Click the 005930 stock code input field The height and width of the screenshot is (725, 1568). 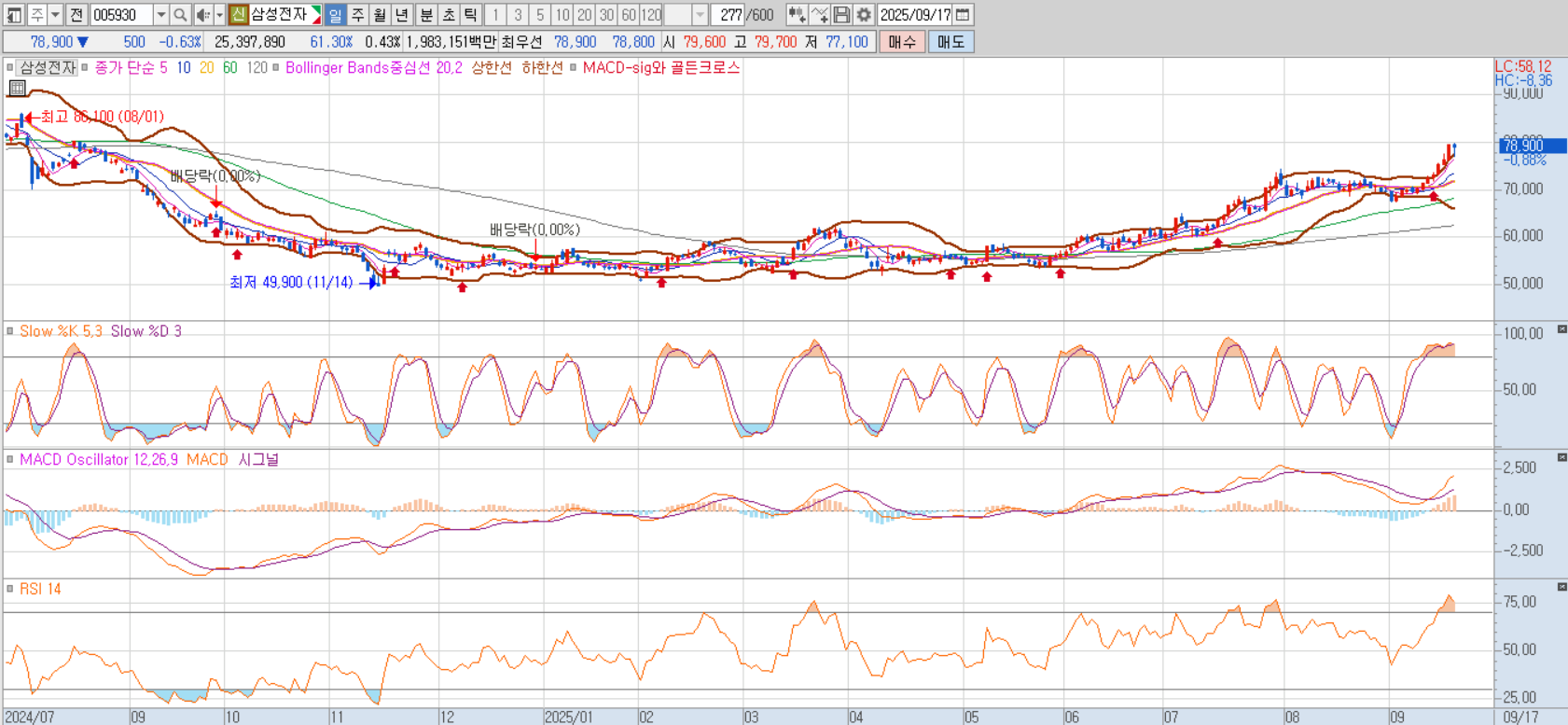(x=121, y=15)
